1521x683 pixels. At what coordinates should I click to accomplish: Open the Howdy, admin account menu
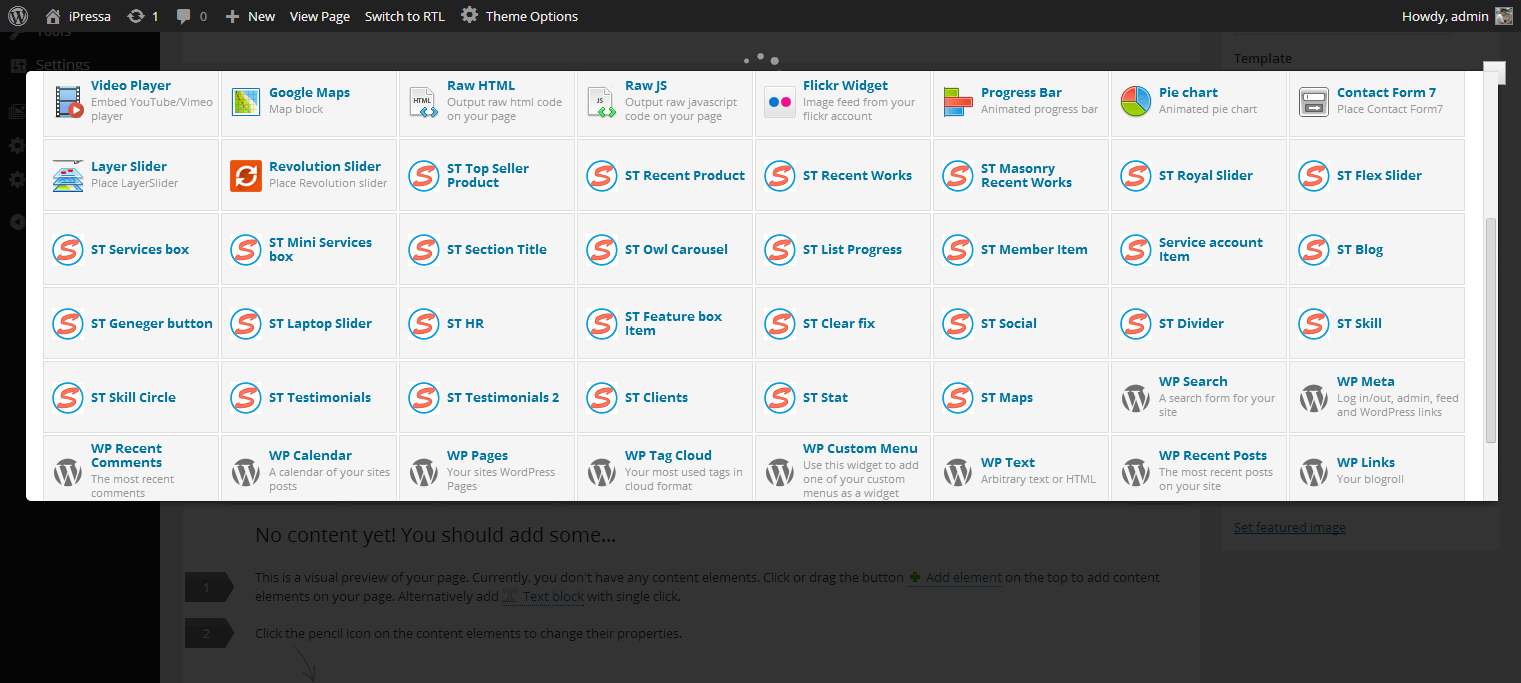pyautogui.click(x=1458, y=16)
